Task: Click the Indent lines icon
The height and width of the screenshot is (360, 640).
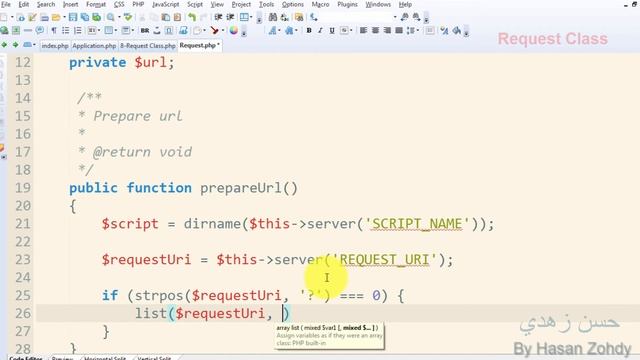Action: (218, 17)
